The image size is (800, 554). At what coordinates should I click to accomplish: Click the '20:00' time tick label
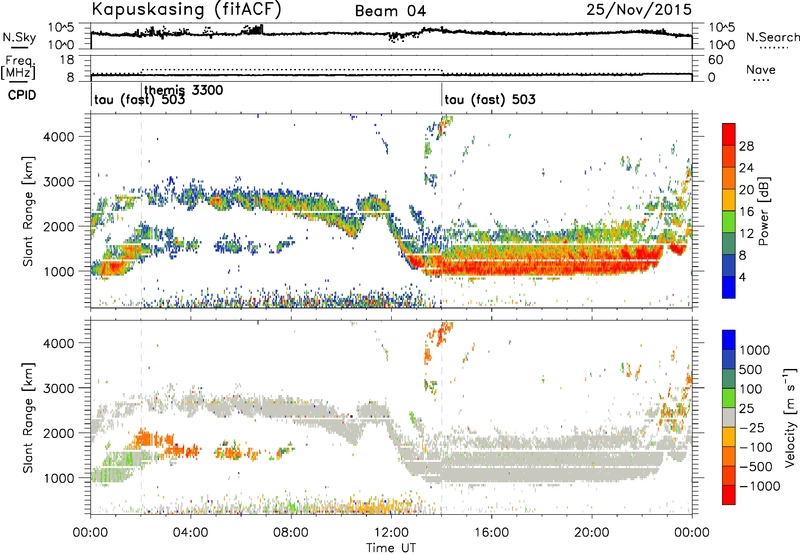[591, 533]
